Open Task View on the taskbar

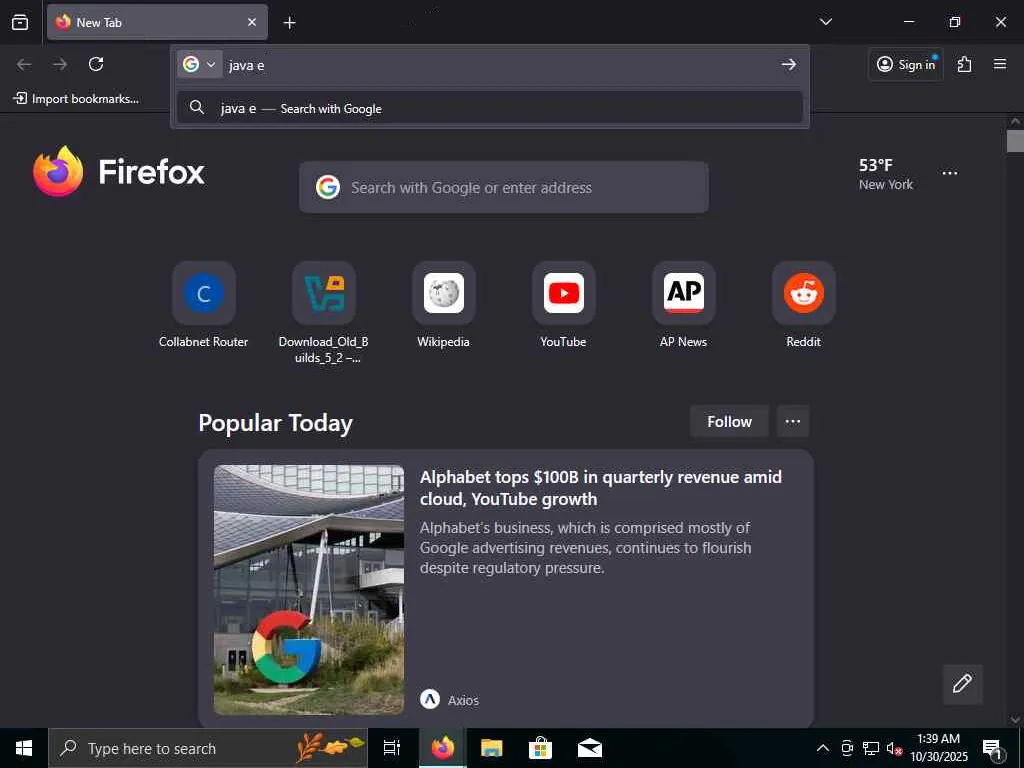click(392, 748)
